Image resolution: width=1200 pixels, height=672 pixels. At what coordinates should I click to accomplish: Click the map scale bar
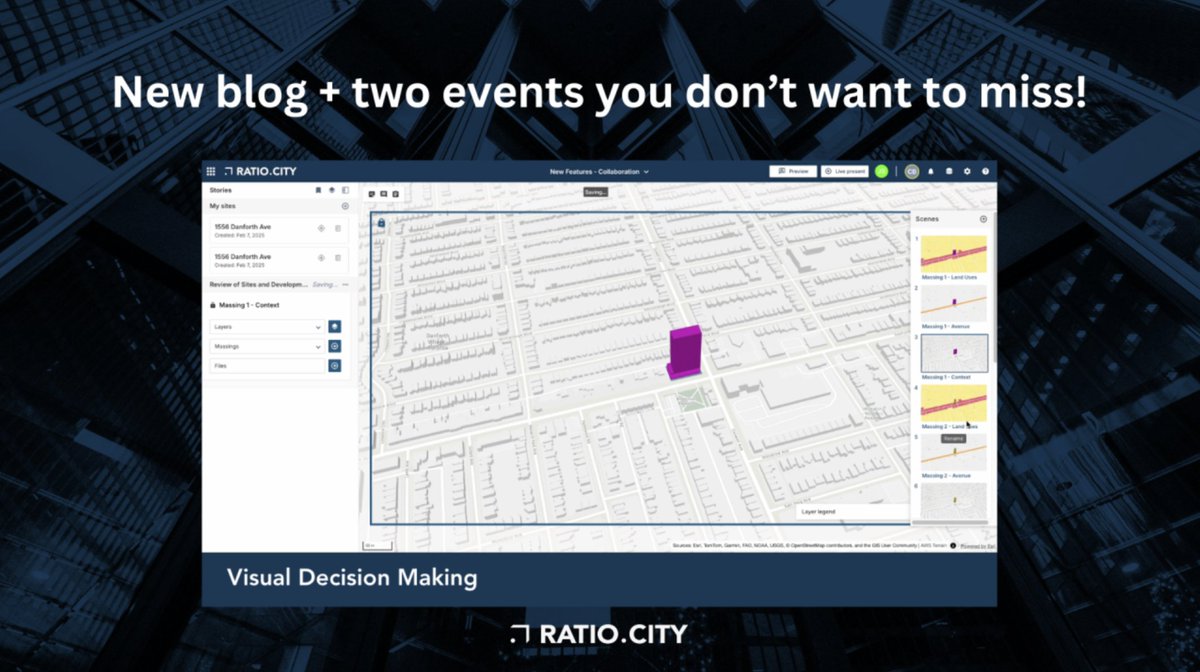coord(378,545)
